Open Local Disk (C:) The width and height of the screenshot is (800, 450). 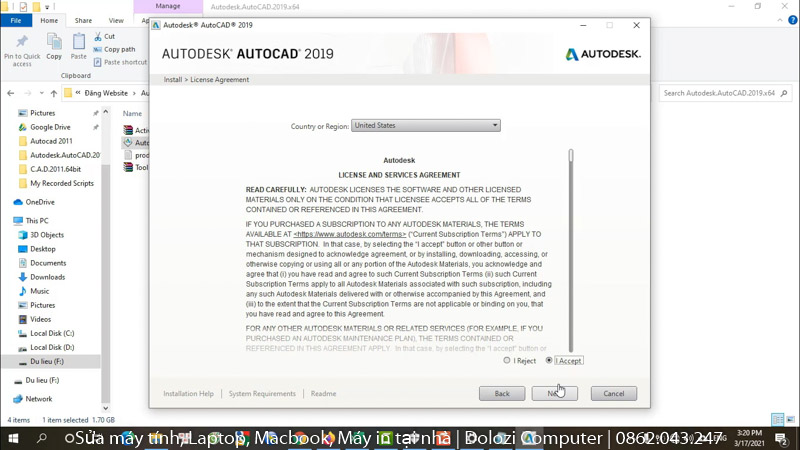click(52, 333)
